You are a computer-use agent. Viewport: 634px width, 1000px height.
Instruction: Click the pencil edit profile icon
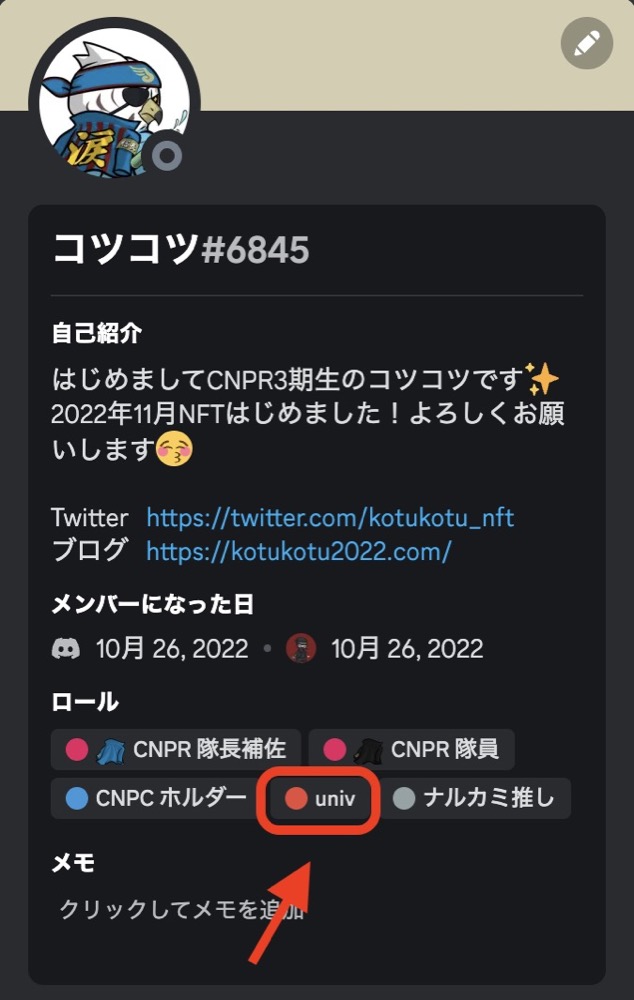(586, 43)
